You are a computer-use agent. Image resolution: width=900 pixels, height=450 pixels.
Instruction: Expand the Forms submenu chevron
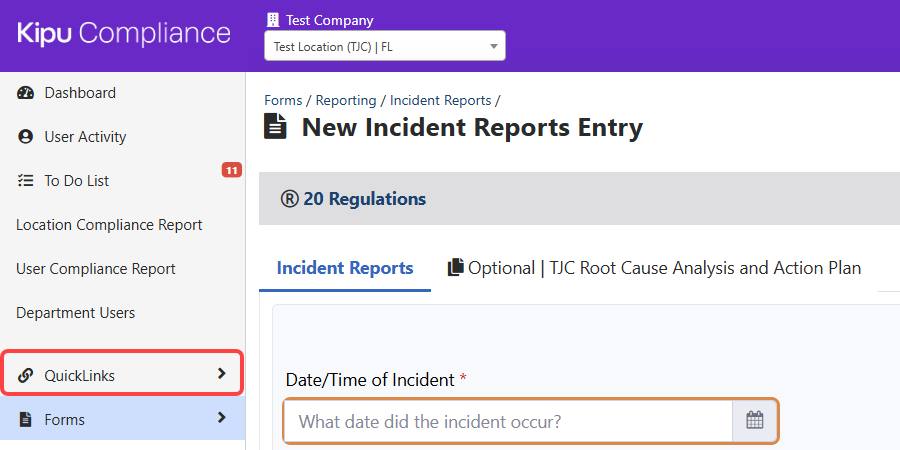(221, 418)
